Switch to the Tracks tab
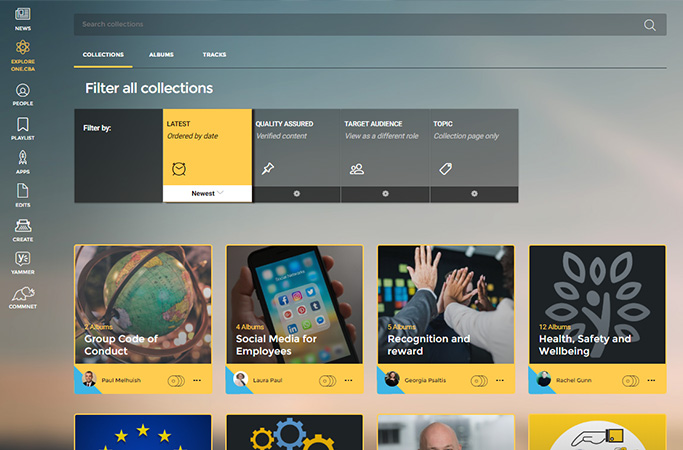Image resolution: width=683 pixels, height=450 pixels. tap(214, 55)
